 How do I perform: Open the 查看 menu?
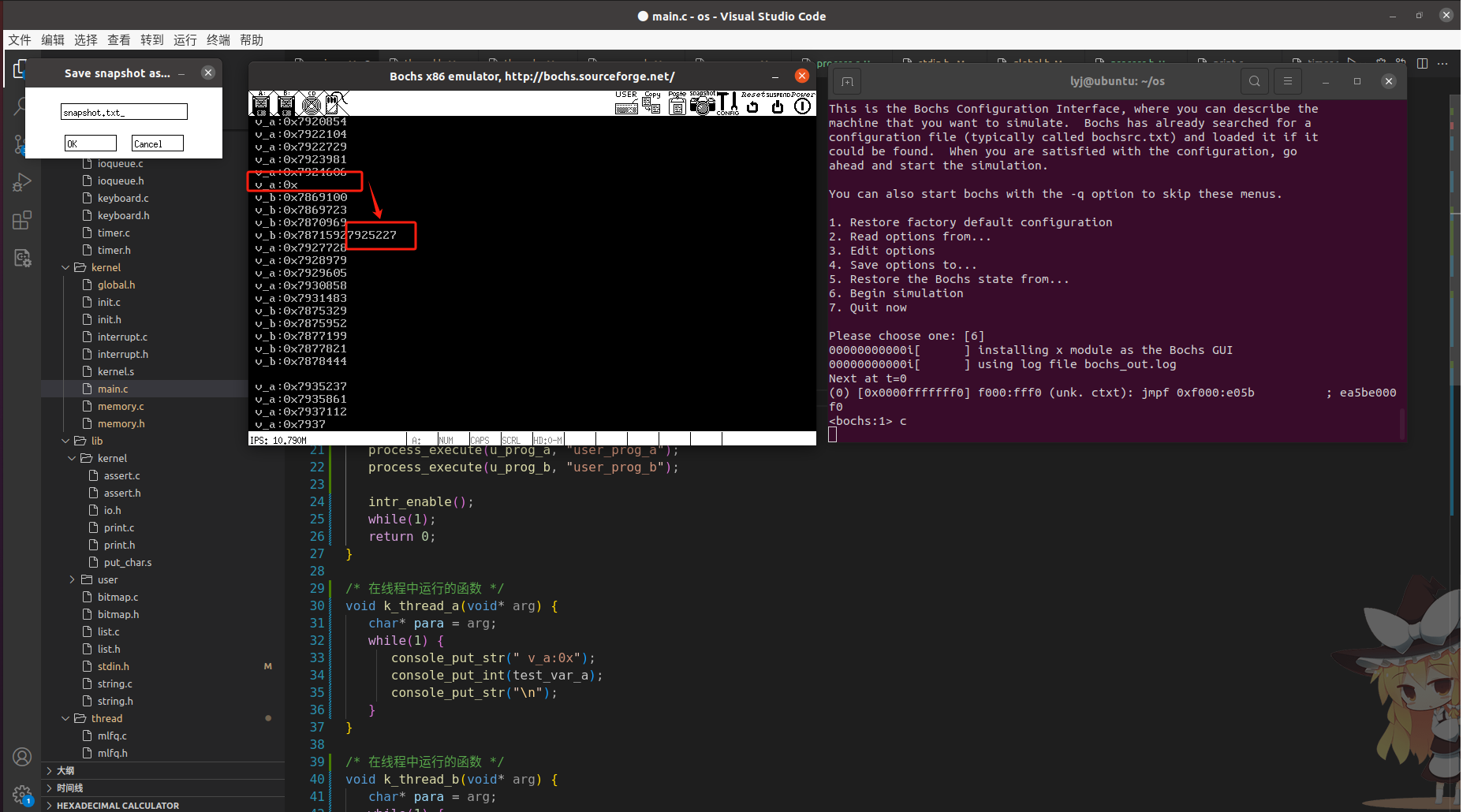pos(119,40)
